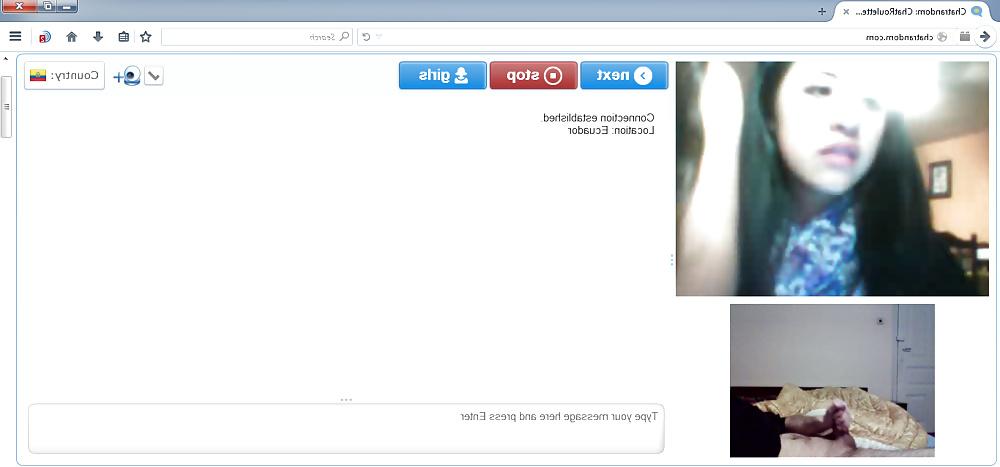Click the dots handle above message box
Image resolution: width=1000 pixels, height=467 pixels.
346,400
